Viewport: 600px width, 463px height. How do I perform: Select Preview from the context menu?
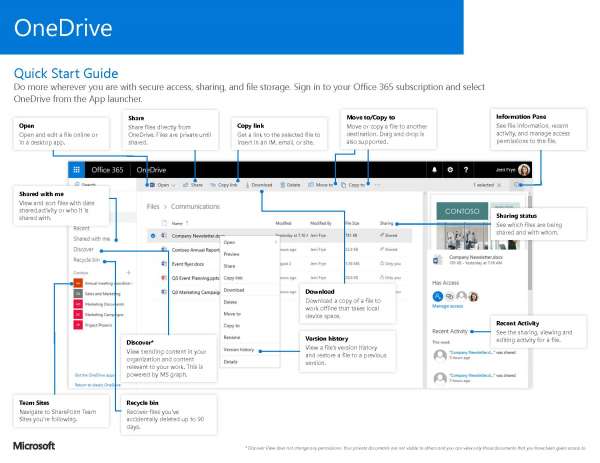[231, 254]
